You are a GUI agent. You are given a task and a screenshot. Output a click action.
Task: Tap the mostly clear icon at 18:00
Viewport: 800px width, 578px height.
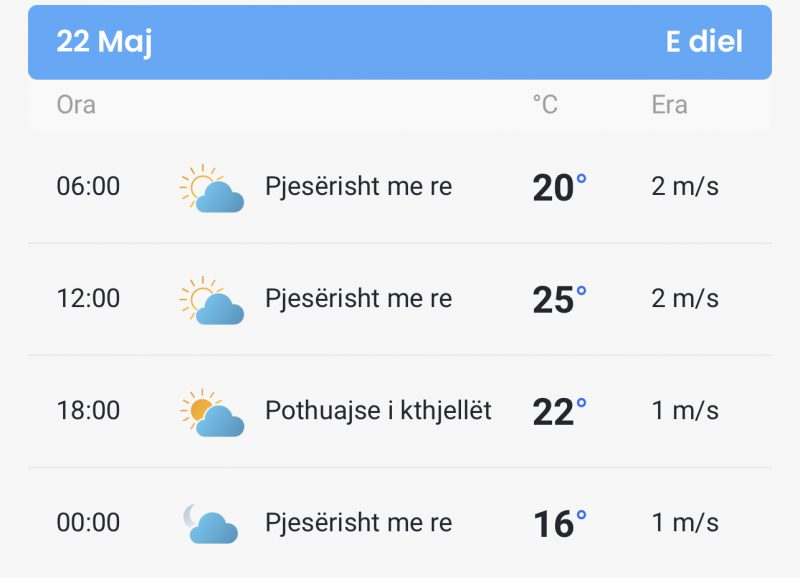(x=212, y=412)
